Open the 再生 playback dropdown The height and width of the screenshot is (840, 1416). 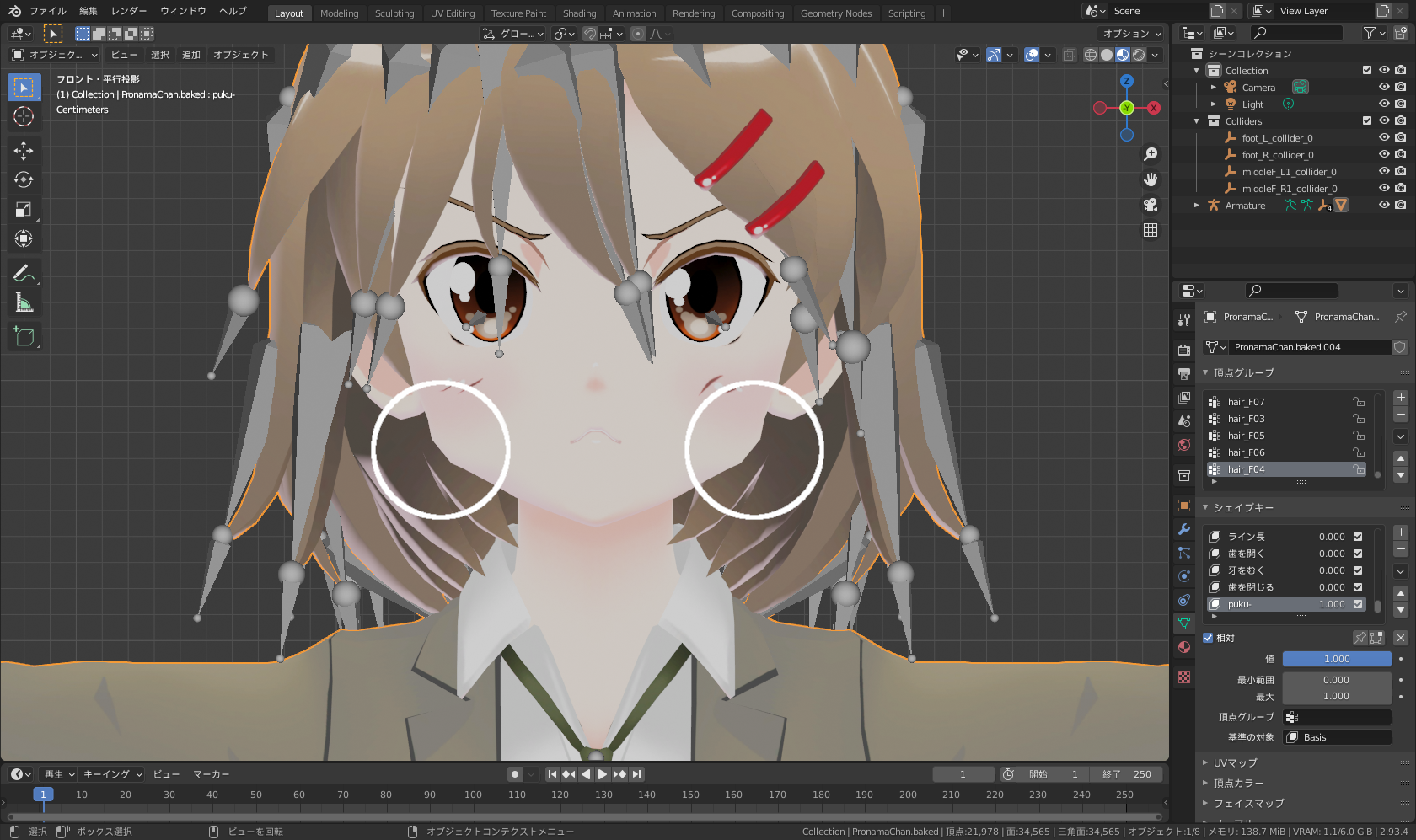coord(59,774)
